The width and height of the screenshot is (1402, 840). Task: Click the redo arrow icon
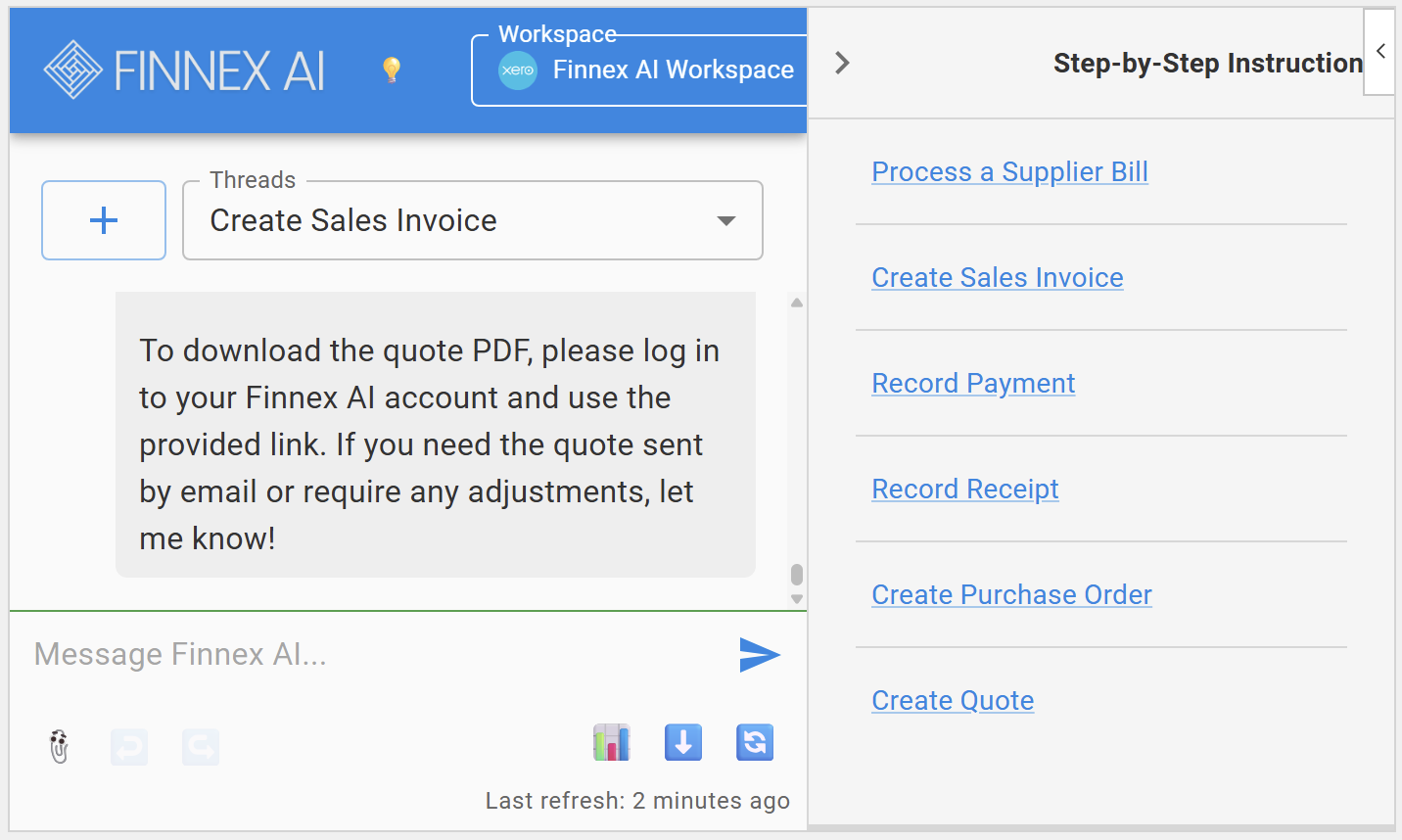pyautogui.click(x=201, y=747)
